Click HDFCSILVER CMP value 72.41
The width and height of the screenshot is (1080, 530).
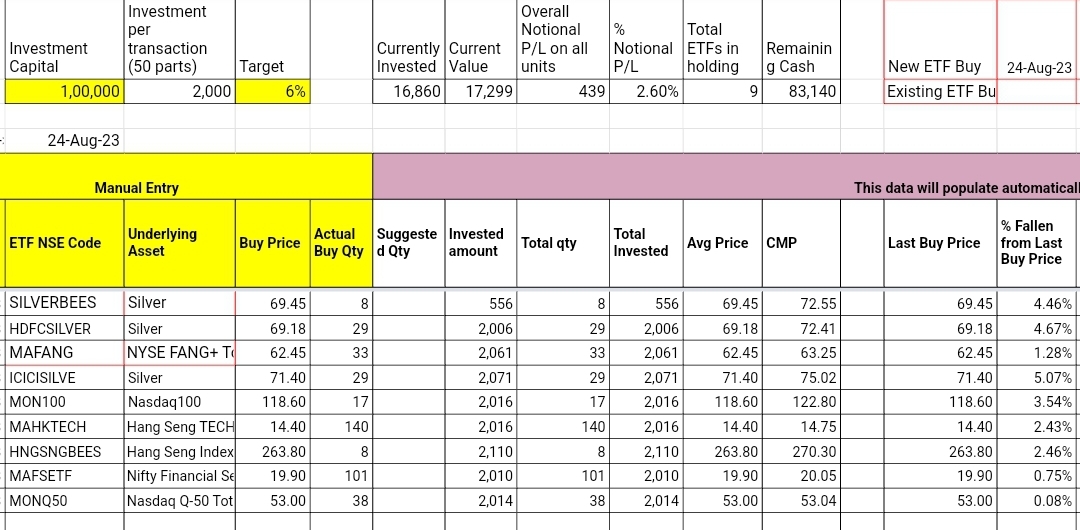click(801, 329)
